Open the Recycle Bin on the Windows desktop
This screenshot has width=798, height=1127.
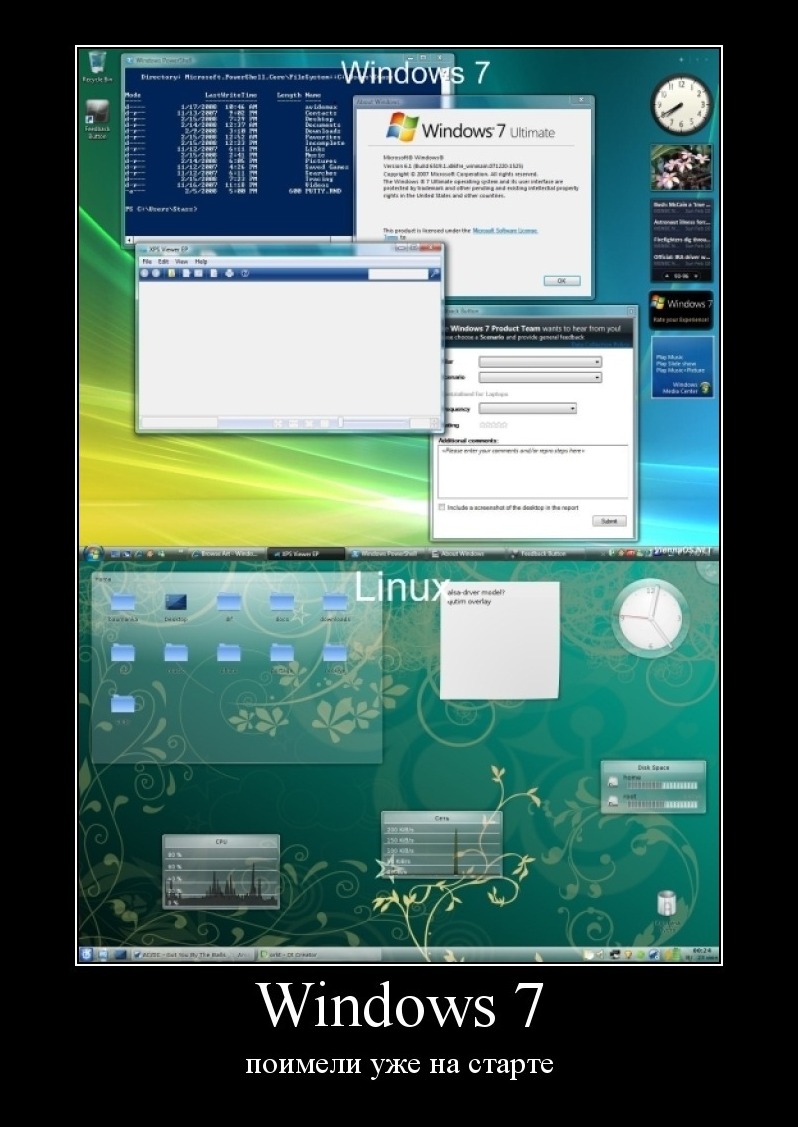(x=98, y=67)
